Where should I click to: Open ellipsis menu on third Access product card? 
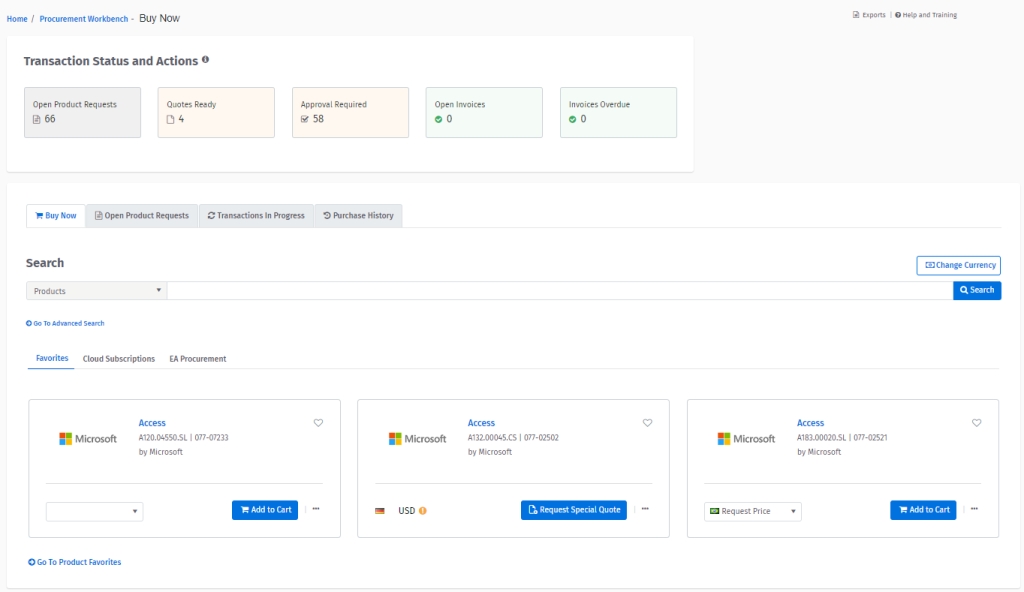click(x=974, y=509)
